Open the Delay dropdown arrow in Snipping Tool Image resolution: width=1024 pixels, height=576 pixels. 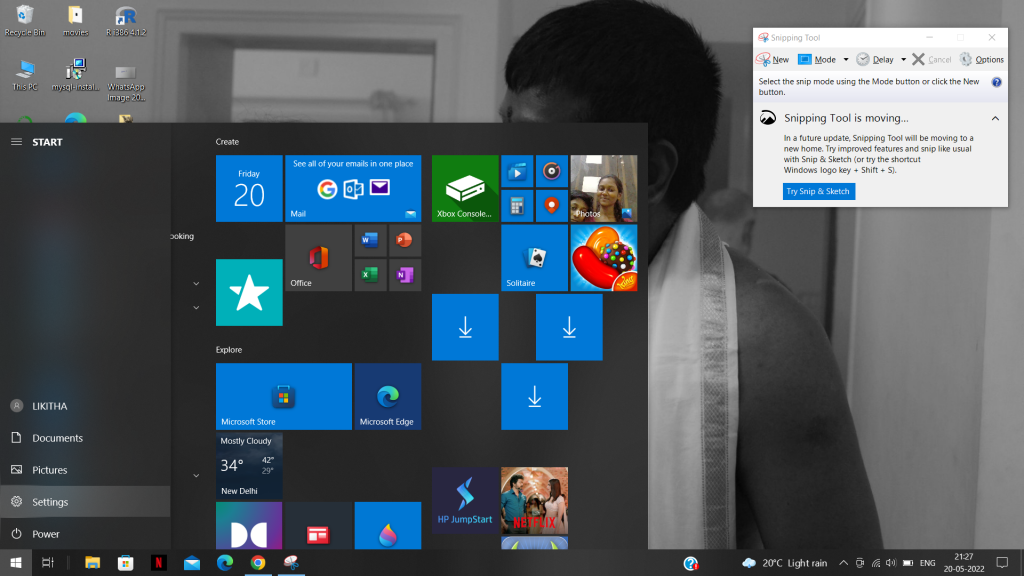pyautogui.click(x=903, y=60)
